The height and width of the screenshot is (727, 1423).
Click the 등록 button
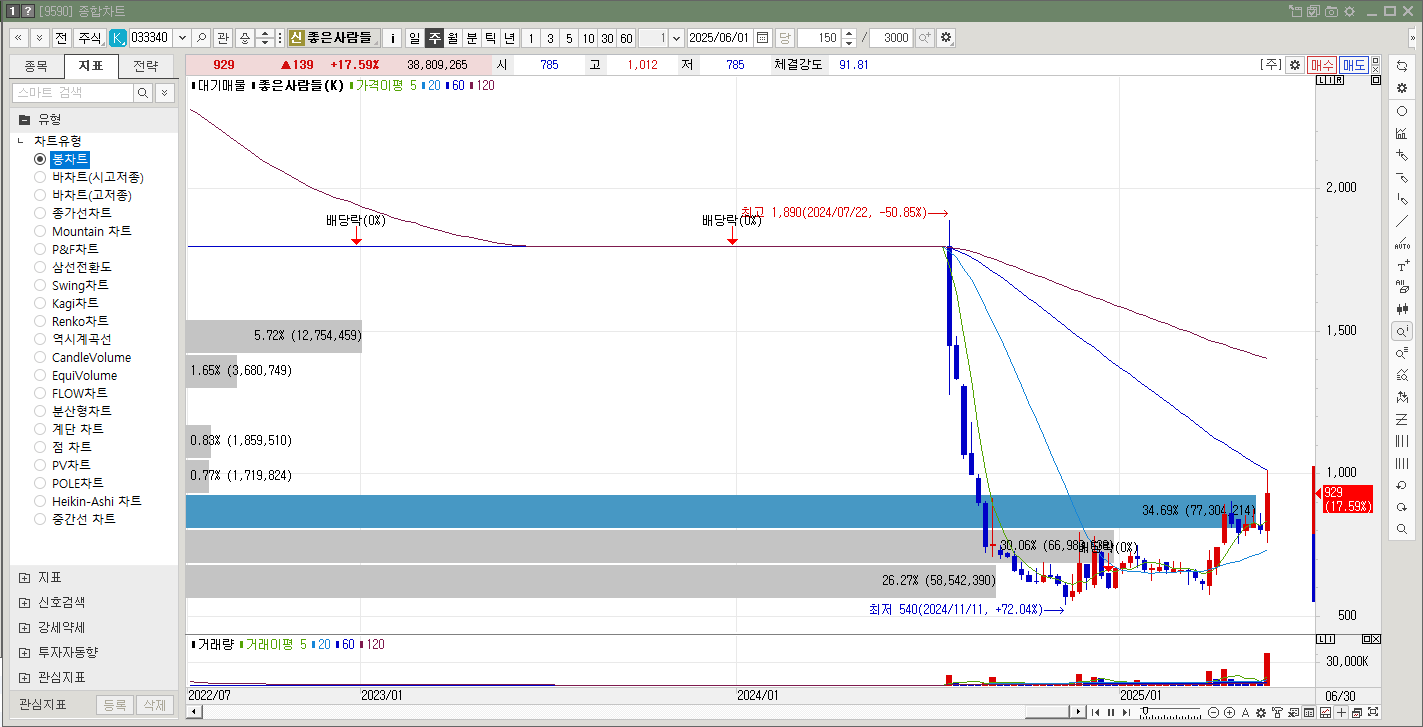coord(114,705)
